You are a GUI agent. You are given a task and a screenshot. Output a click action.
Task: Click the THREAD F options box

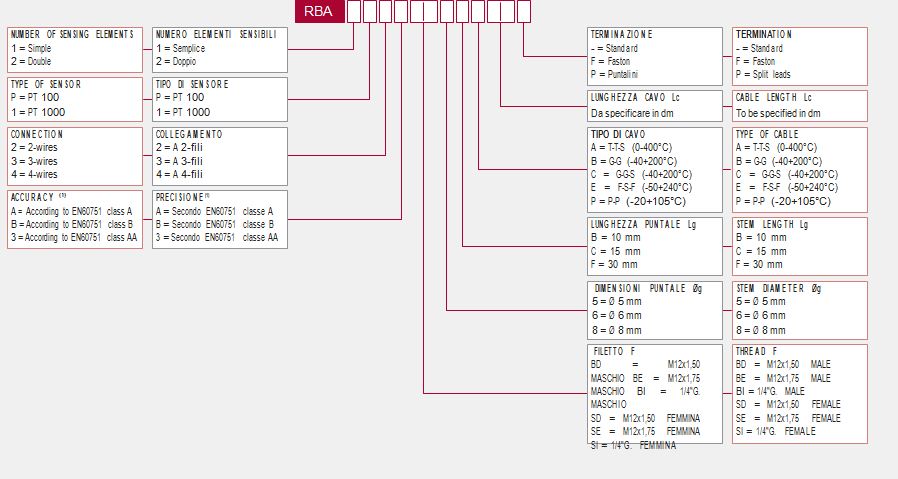point(799,393)
